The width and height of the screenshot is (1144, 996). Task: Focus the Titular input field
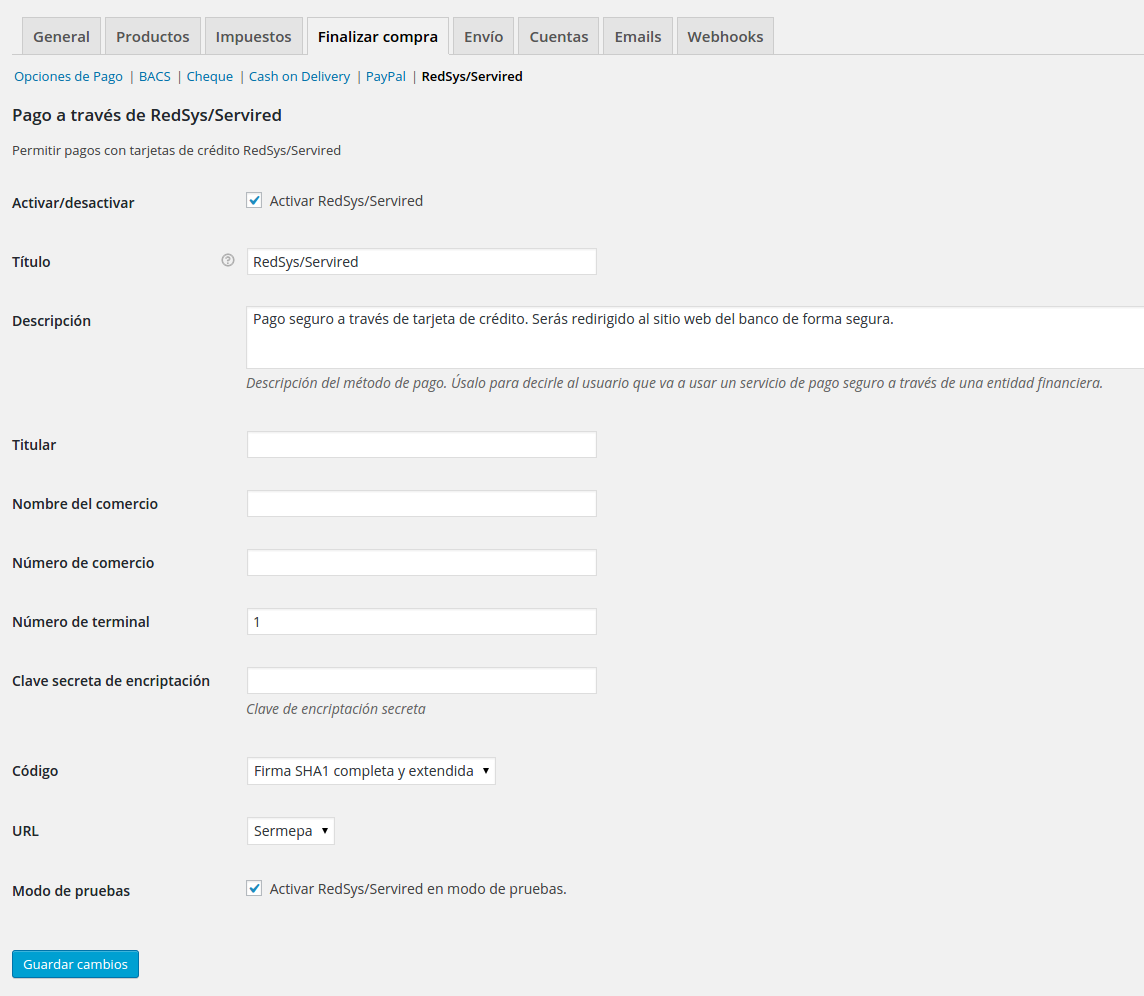422,445
